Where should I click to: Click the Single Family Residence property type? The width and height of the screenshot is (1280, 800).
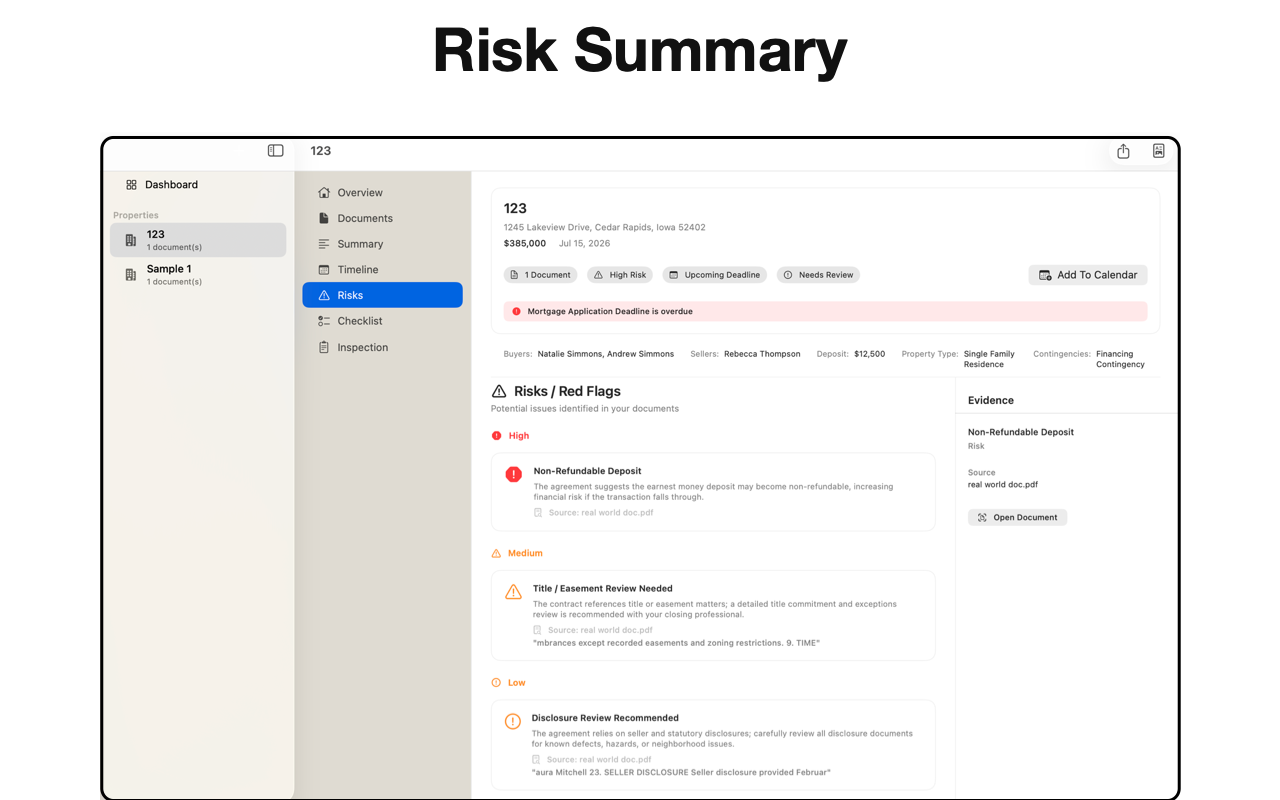point(989,359)
